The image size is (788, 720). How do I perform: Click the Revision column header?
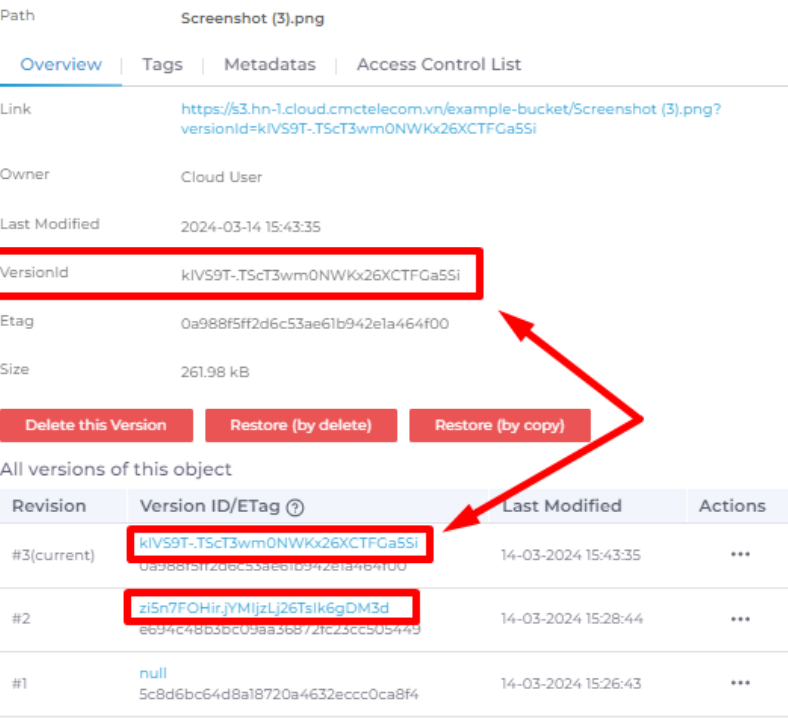click(x=49, y=506)
